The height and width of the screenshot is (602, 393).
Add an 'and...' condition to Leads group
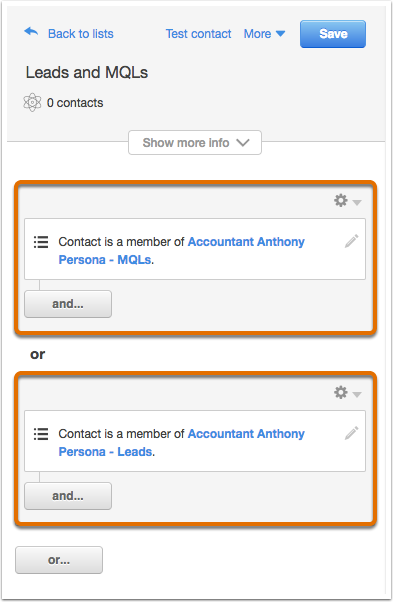coord(68,496)
